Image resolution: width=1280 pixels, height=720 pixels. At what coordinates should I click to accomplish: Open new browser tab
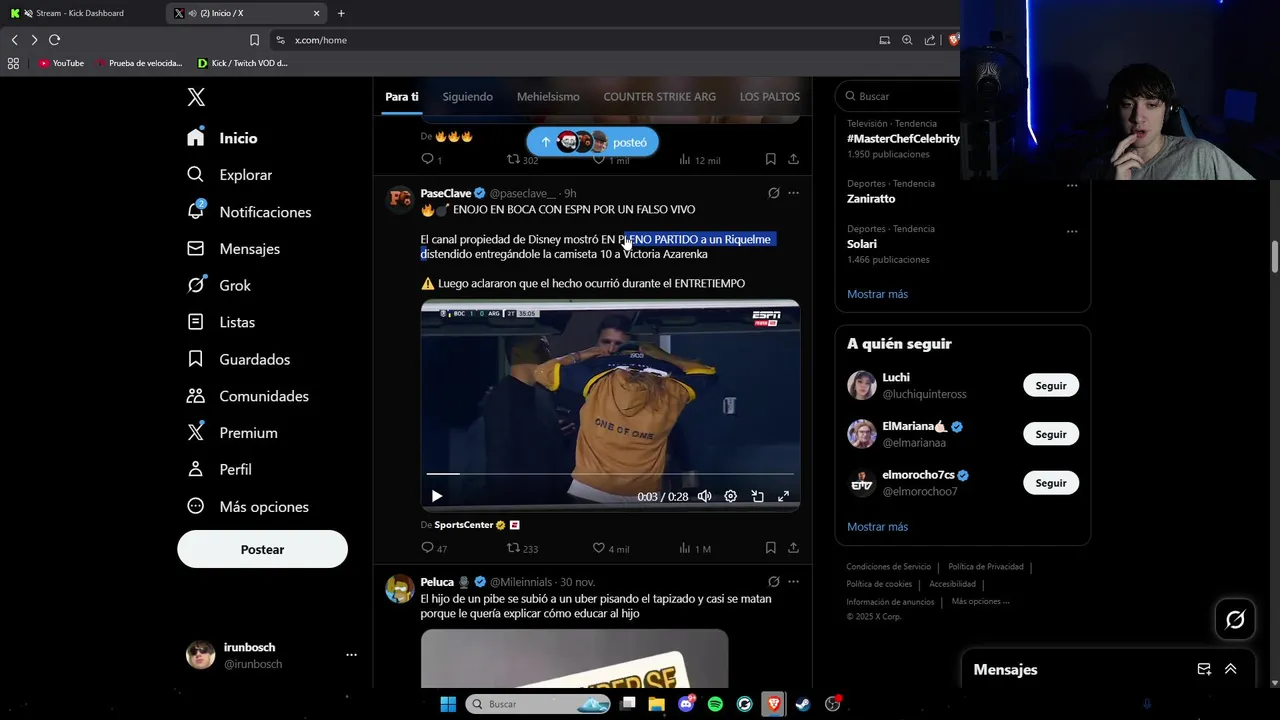(x=341, y=13)
